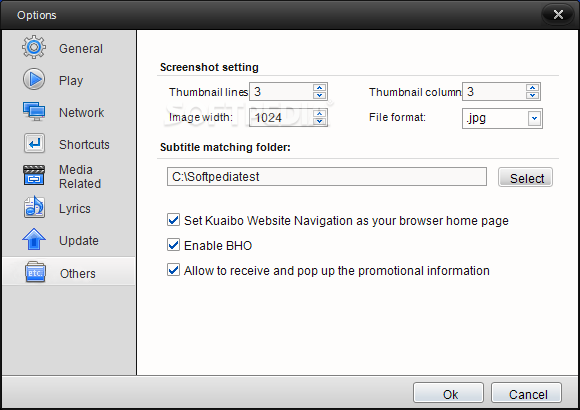Open the Media Related clapperboard icon
The image size is (580, 410).
pyautogui.click(x=34, y=175)
